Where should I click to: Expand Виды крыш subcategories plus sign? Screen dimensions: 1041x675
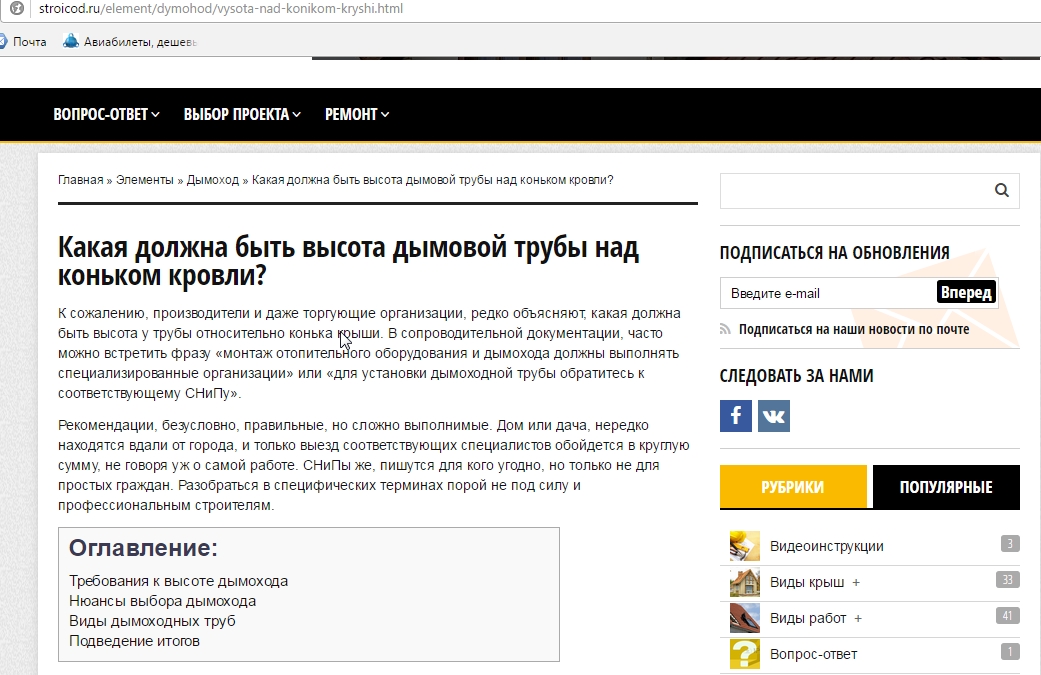pyautogui.click(x=856, y=583)
